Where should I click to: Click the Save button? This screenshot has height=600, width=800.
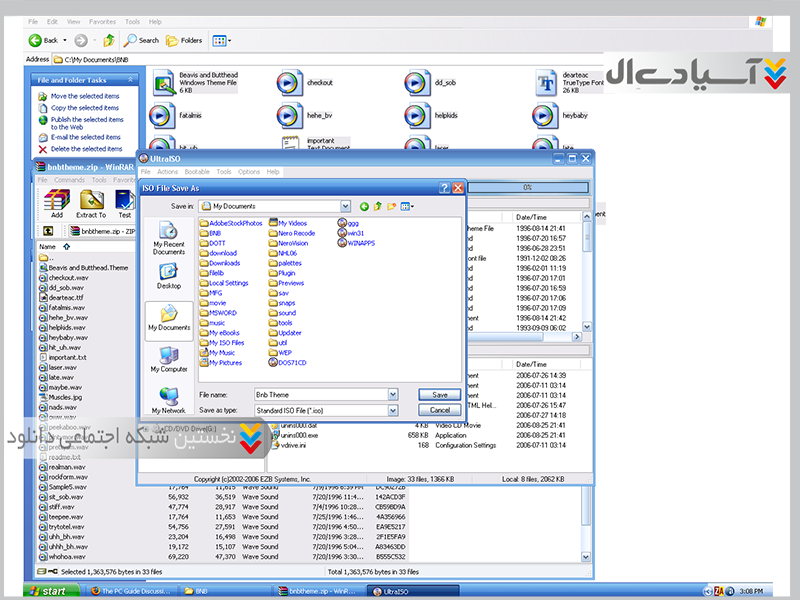439,395
